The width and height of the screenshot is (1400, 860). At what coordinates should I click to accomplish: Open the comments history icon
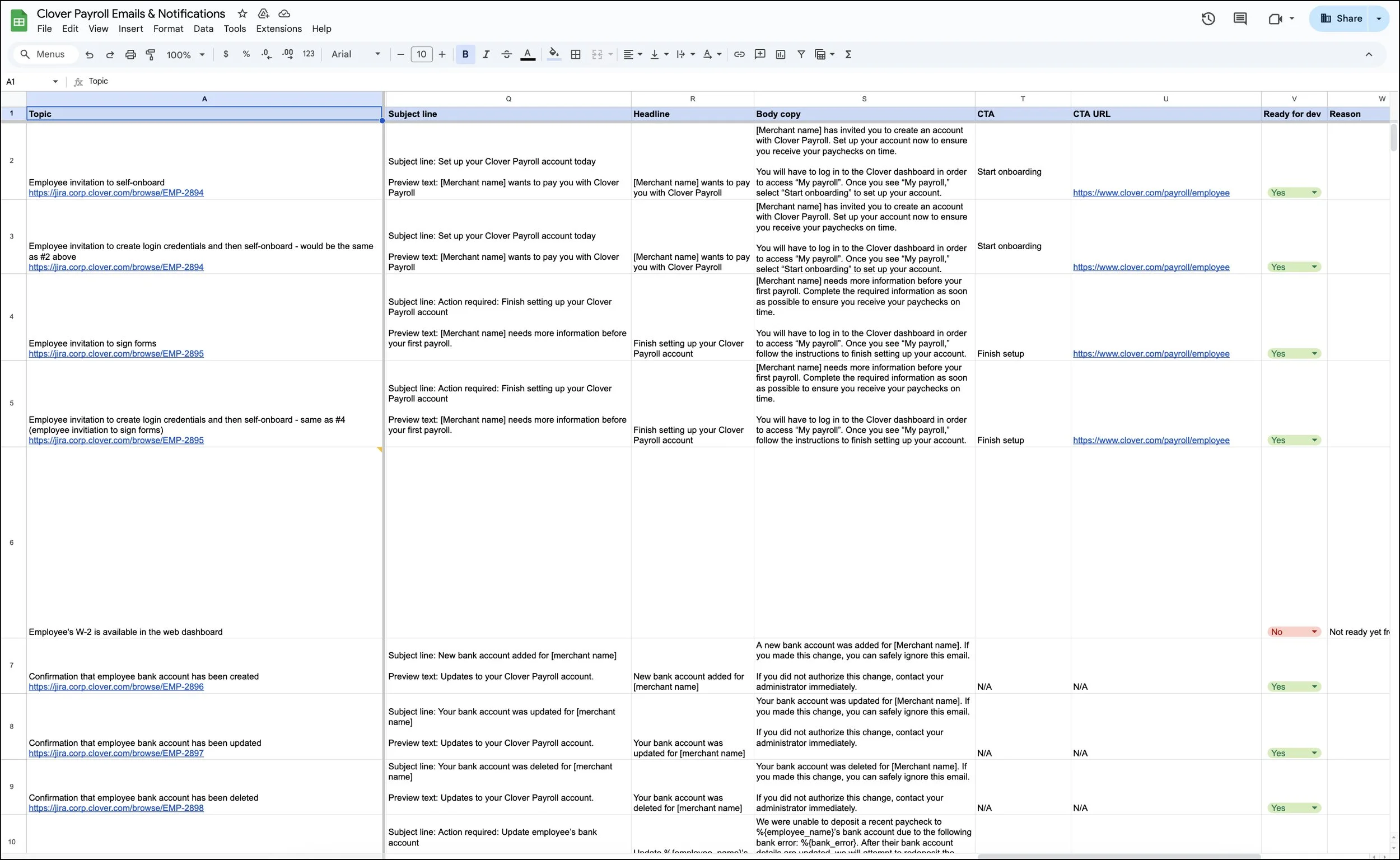pyautogui.click(x=1240, y=19)
